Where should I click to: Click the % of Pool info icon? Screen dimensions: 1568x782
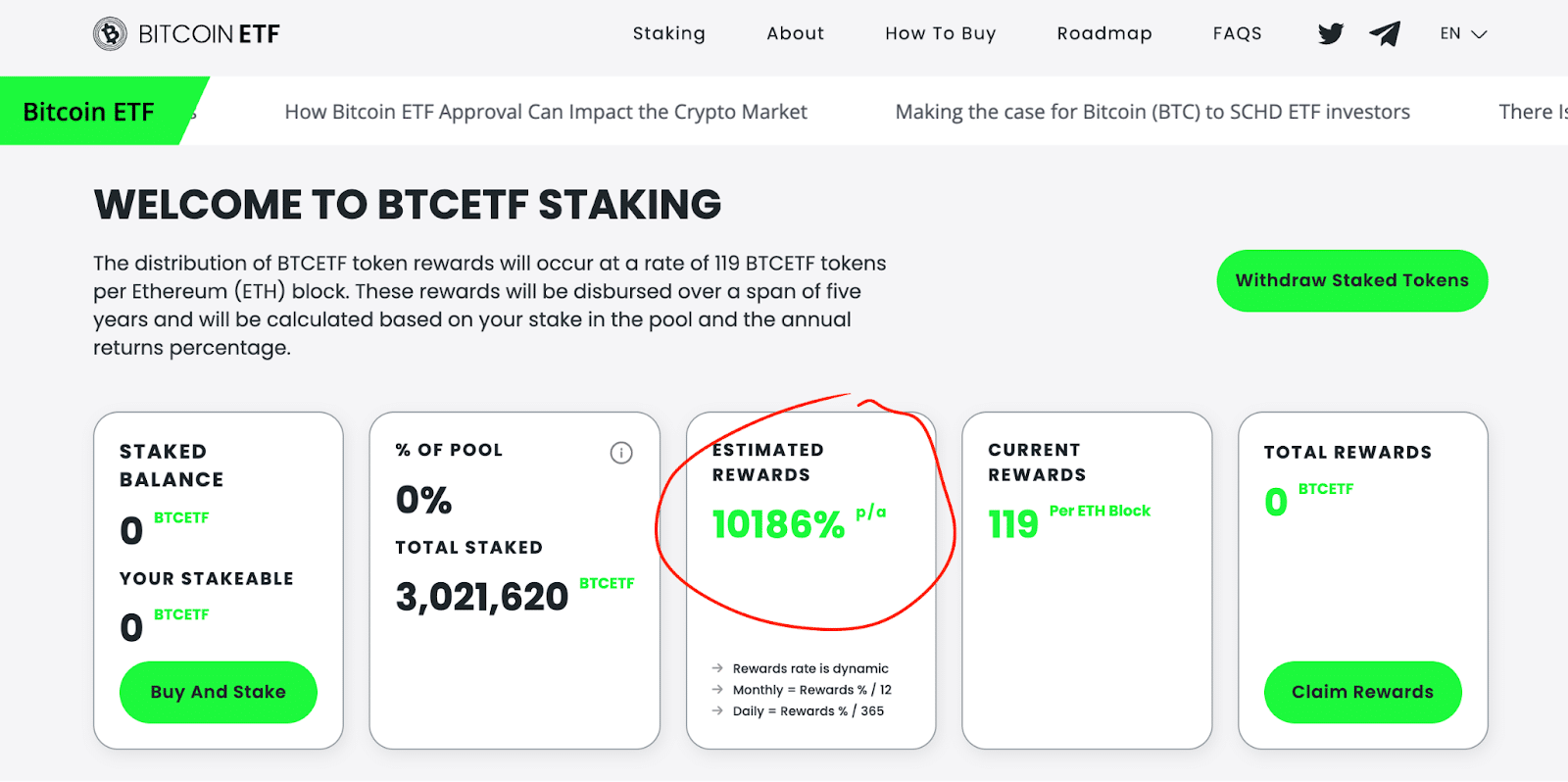pos(621,453)
